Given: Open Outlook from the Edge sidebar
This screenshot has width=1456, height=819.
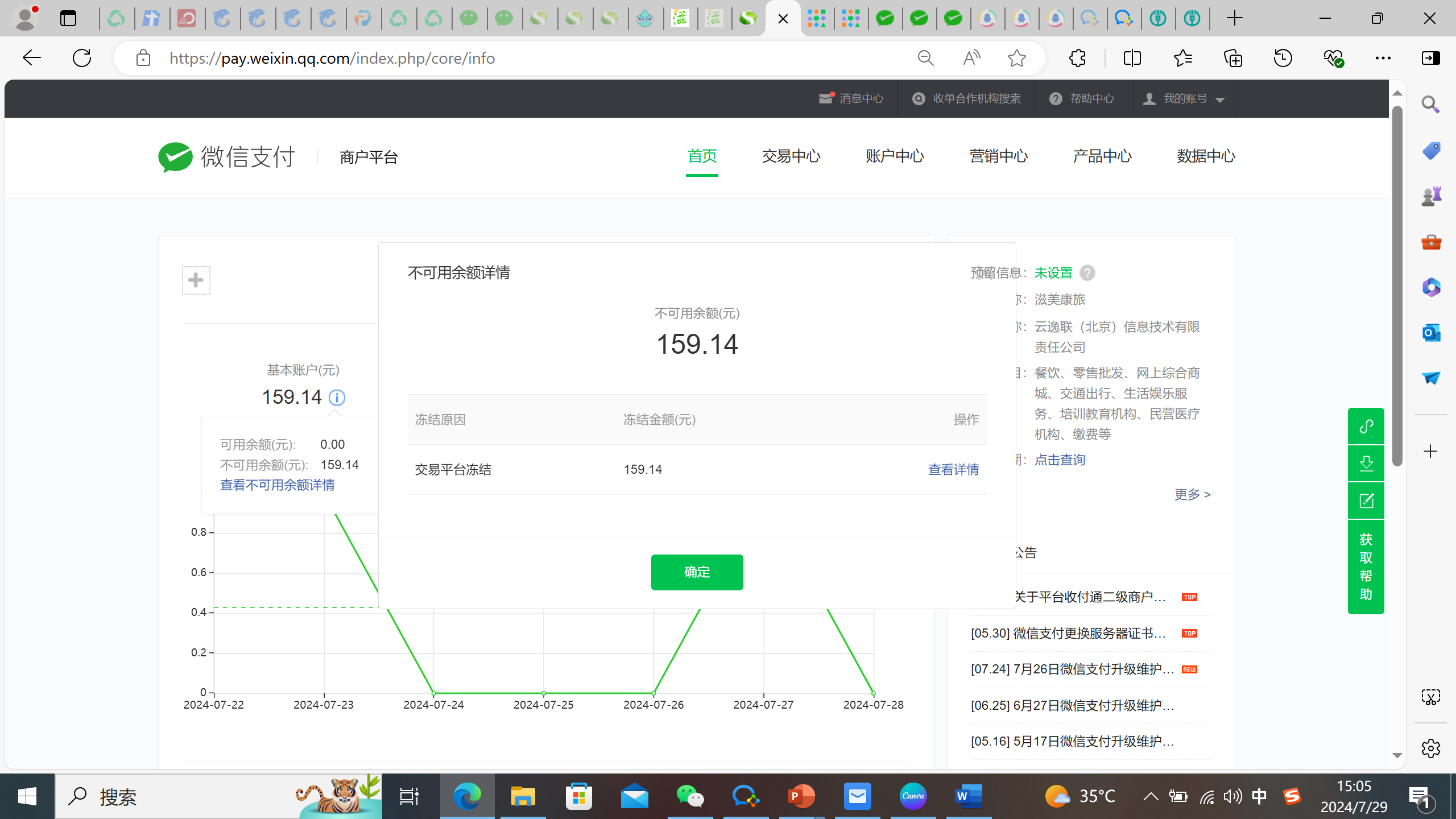Looking at the screenshot, I should (x=1430, y=333).
